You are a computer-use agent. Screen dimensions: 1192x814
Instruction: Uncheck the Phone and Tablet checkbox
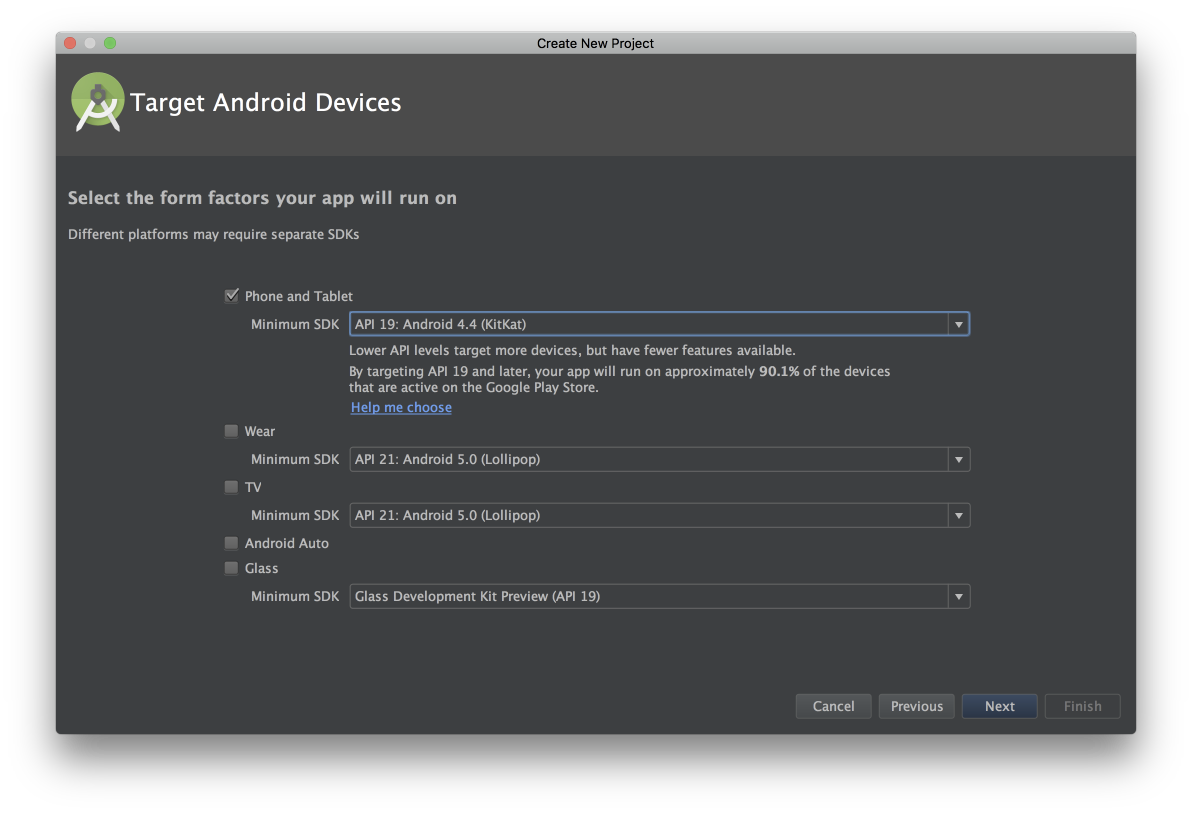tap(232, 296)
